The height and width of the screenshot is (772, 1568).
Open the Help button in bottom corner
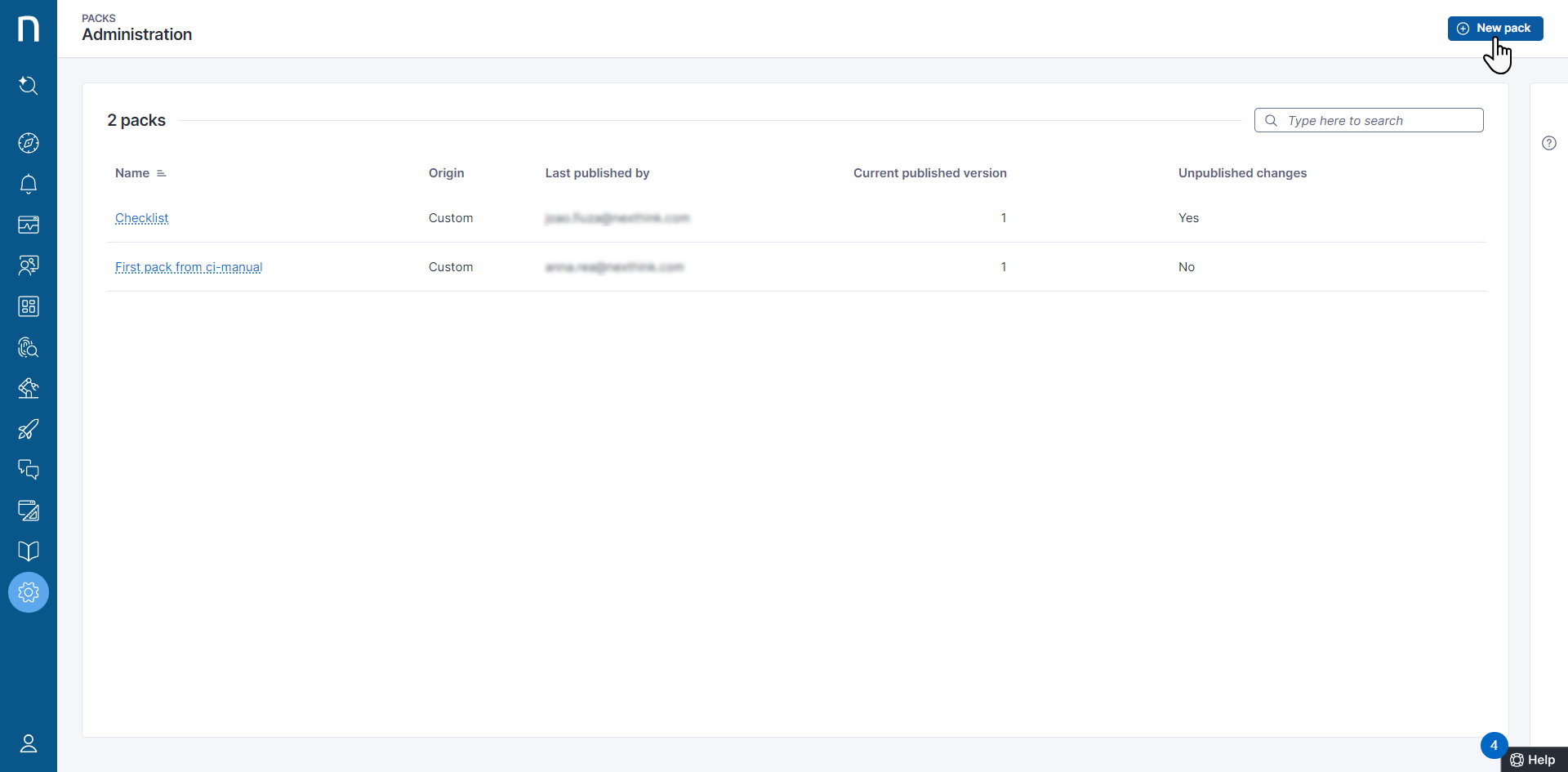[1533, 760]
